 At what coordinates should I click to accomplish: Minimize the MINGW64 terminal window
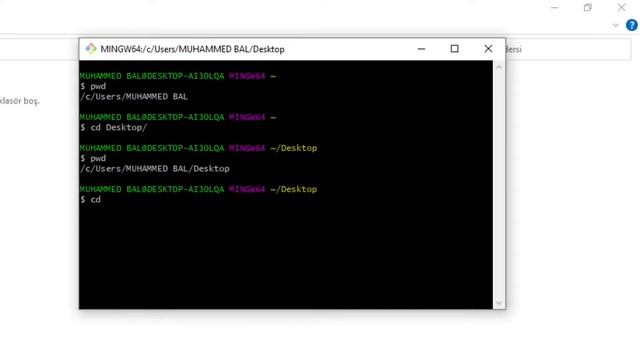tap(421, 49)
